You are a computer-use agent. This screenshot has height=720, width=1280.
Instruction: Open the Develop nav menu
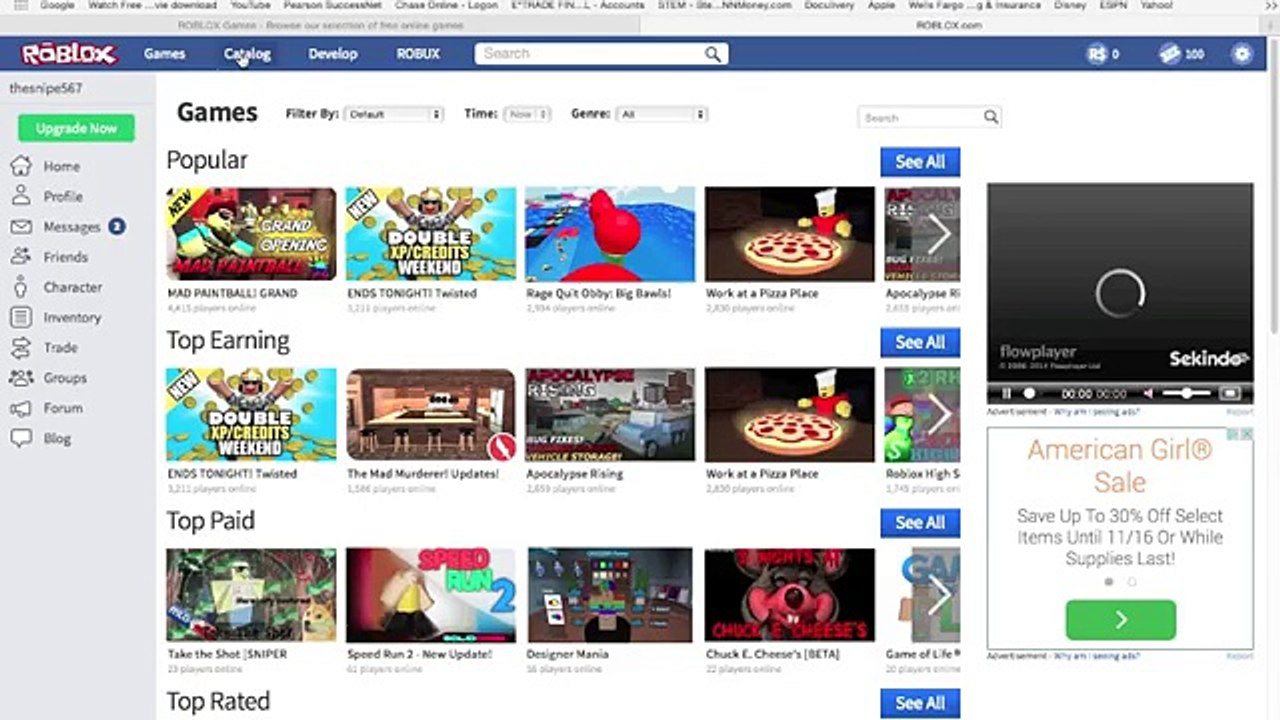[x=332, y=54]
